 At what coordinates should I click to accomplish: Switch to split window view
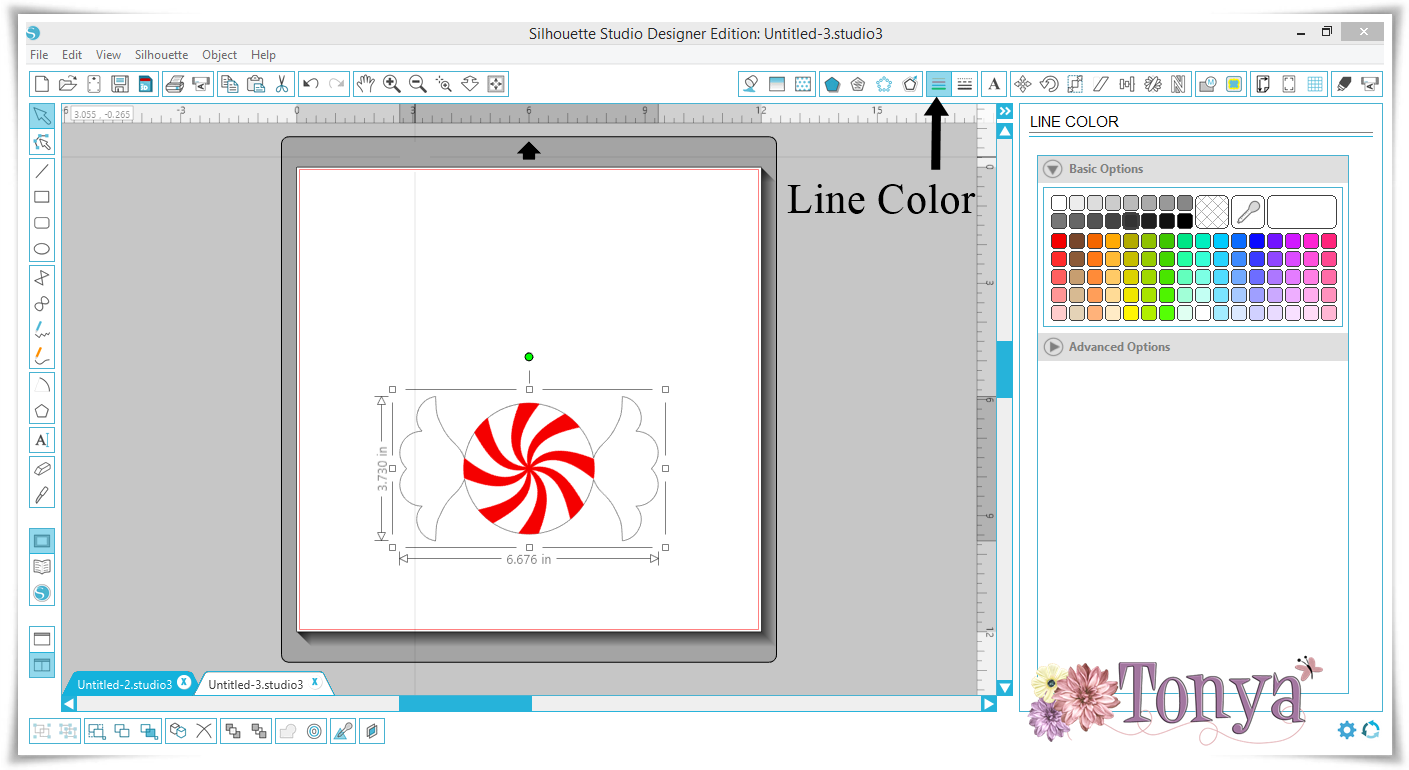click(42, 664)
